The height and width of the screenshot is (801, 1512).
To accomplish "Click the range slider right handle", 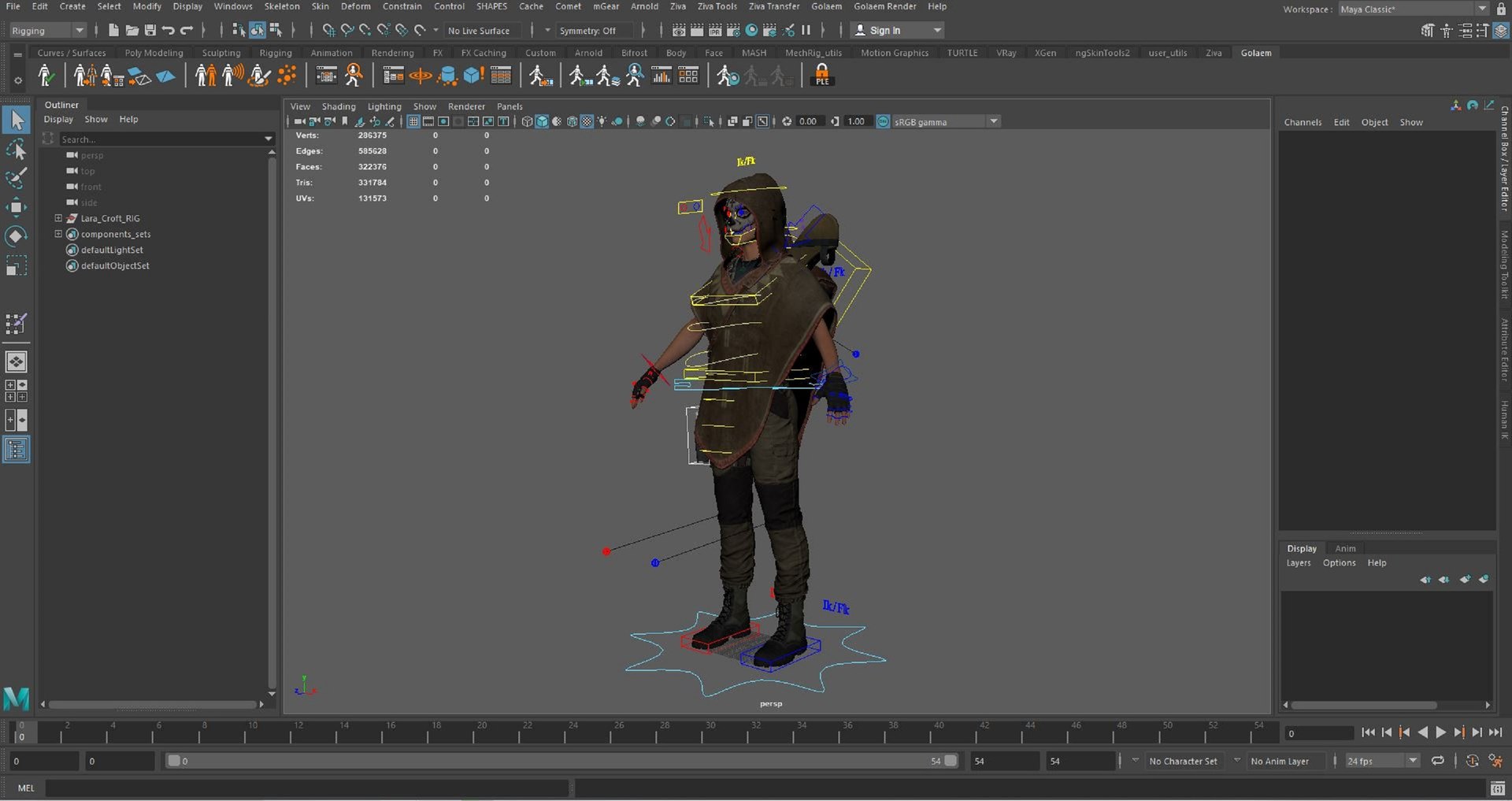I will pos(951,761).
